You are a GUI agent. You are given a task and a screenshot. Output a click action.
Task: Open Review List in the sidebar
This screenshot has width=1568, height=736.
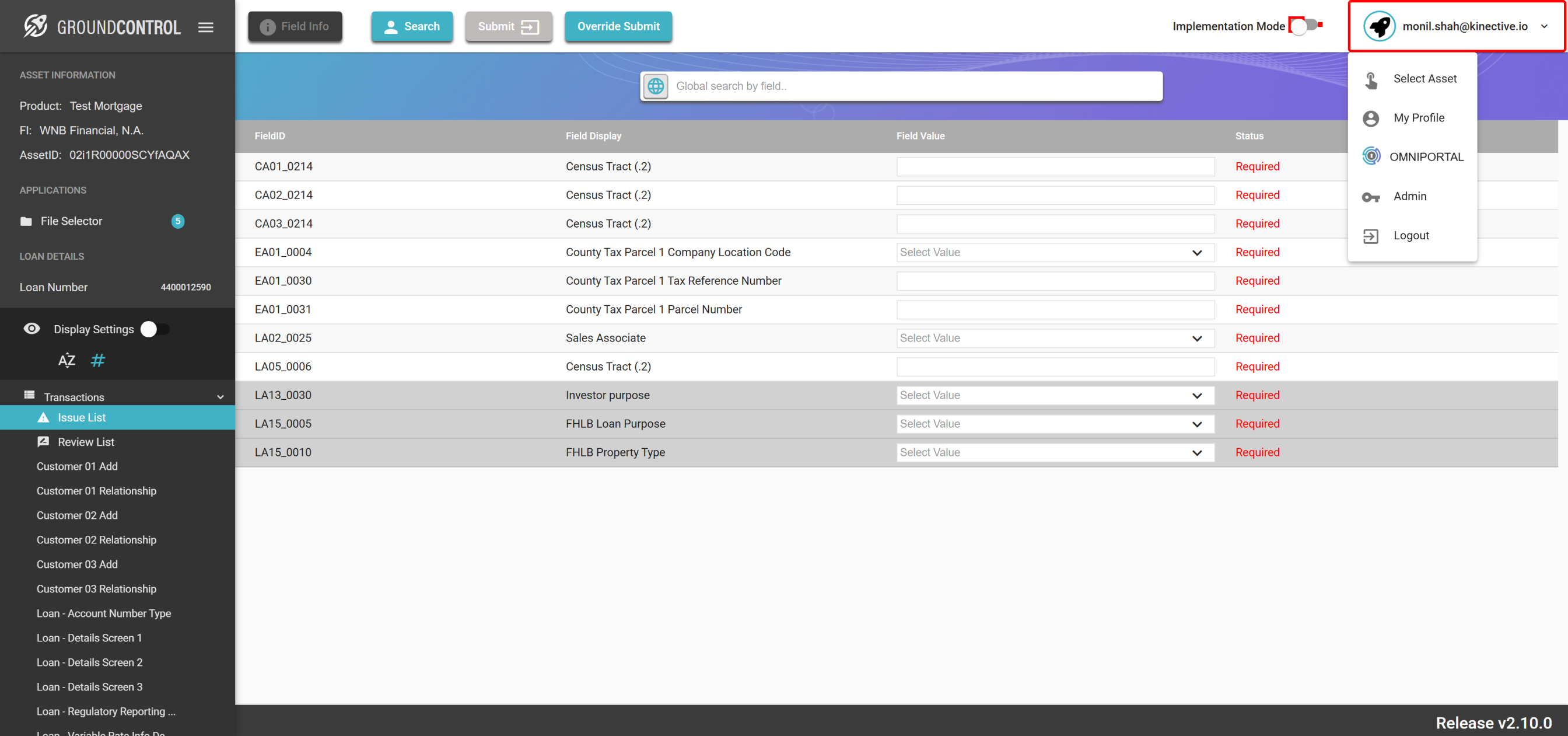pos(86,442)
